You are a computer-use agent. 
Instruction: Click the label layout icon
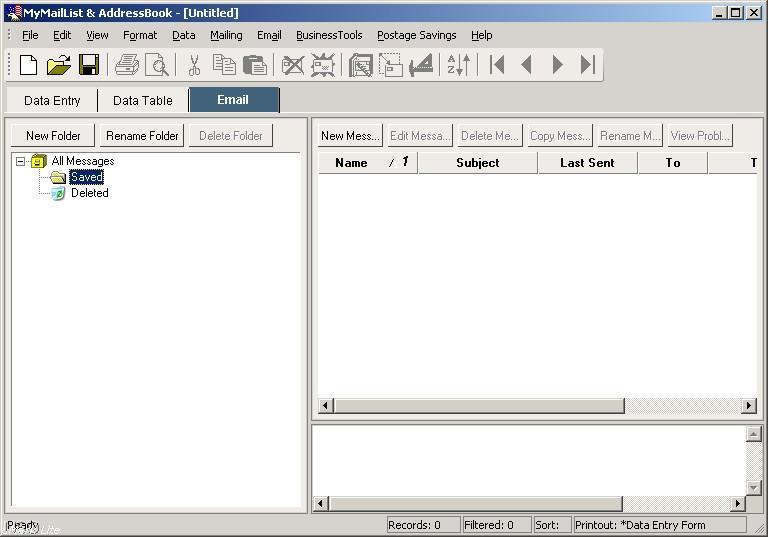(x=391, y=65)
